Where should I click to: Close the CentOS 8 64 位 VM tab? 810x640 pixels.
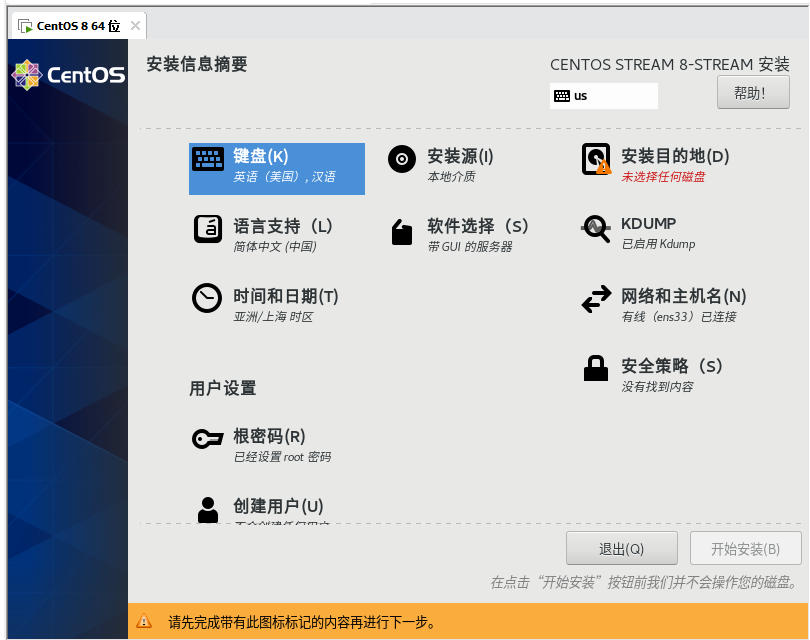135,25
